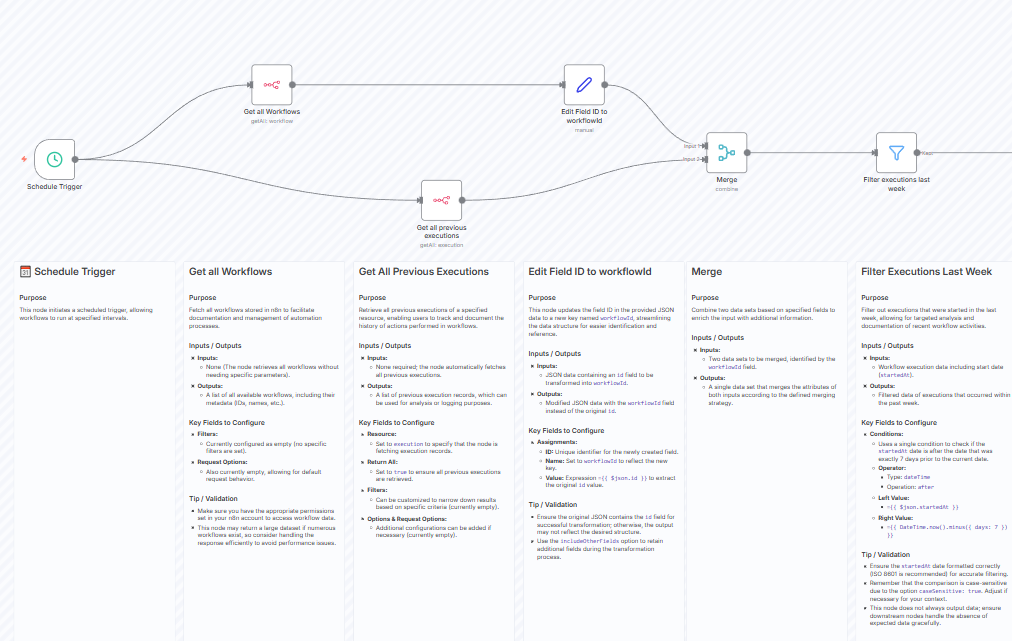Viewport: 1012px width, 641px height.
Task: Open the pencil icon on Edit Field node
Action: 583,84
